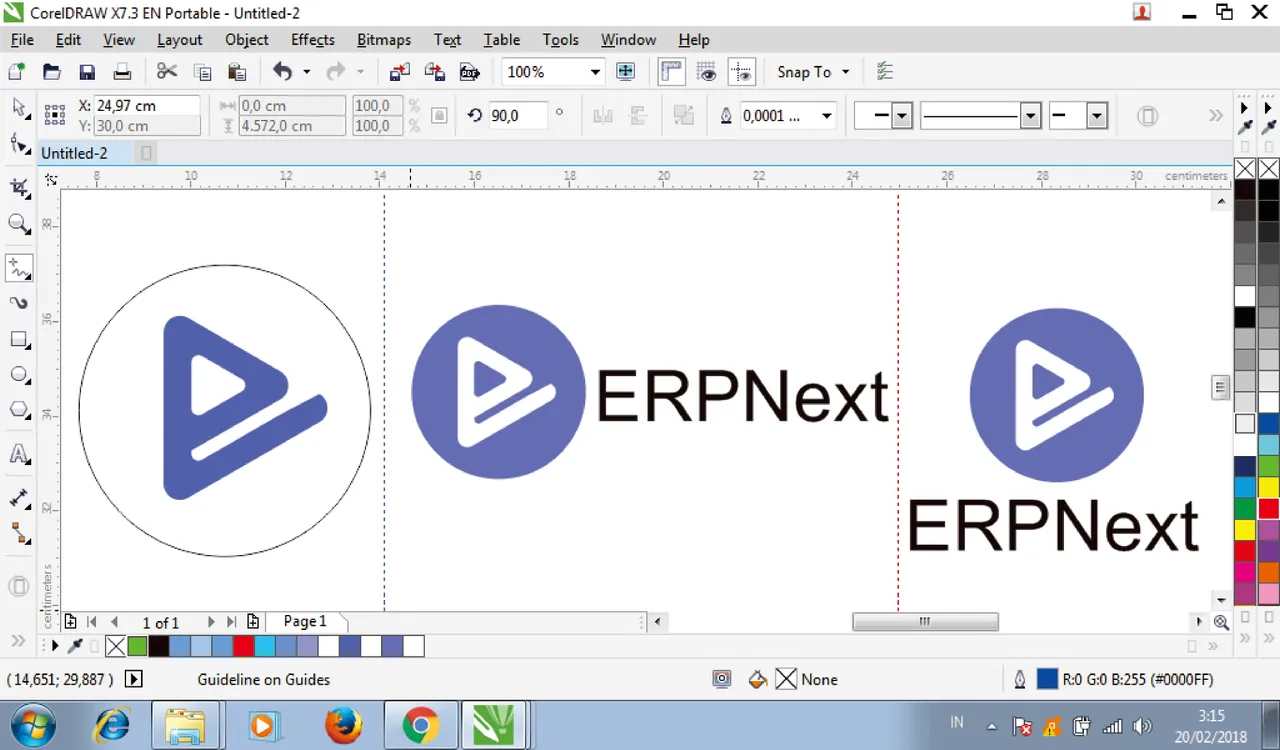The image size is (1280, 750).
Task: Select the Page 1 tab
Action: coord(306,622)
